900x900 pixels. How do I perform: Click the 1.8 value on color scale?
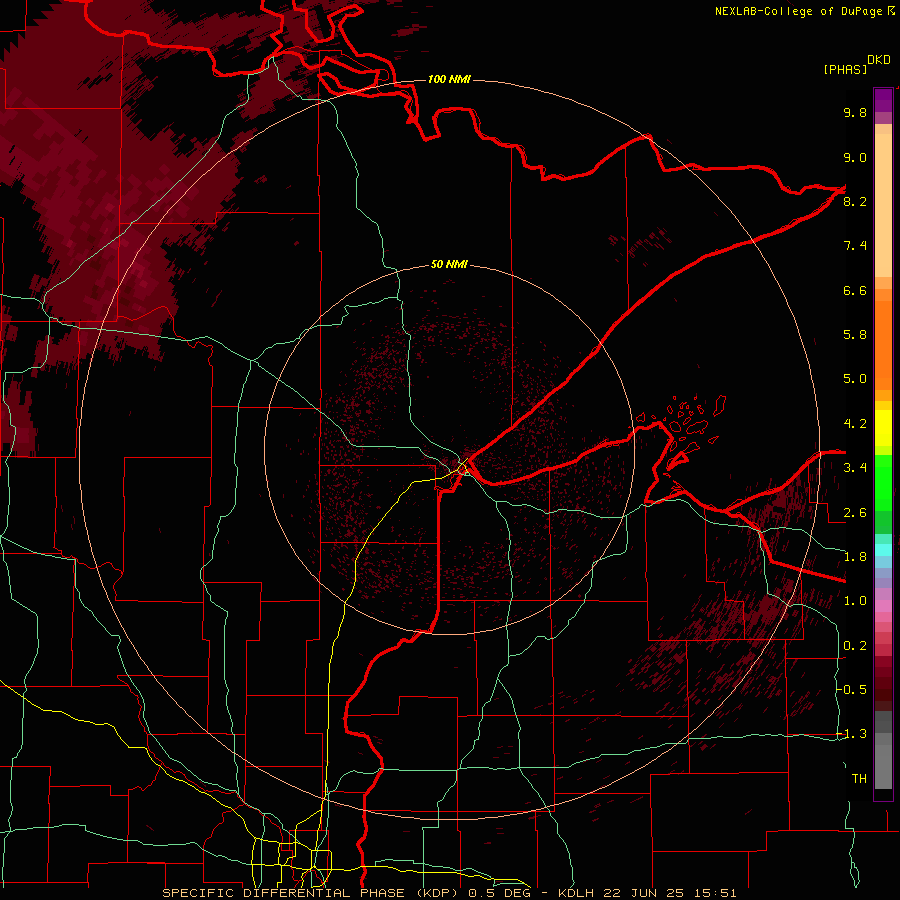855,557
